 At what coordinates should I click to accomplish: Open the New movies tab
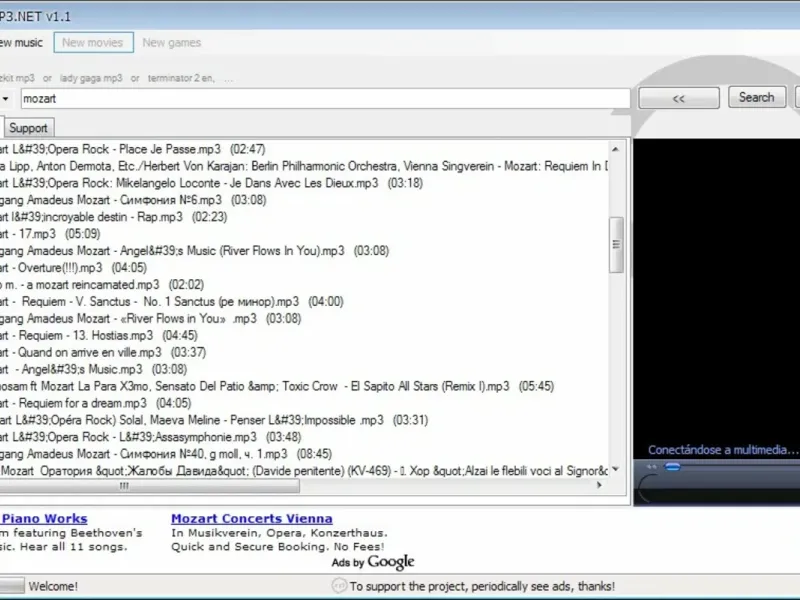click(x=93, y=42)
